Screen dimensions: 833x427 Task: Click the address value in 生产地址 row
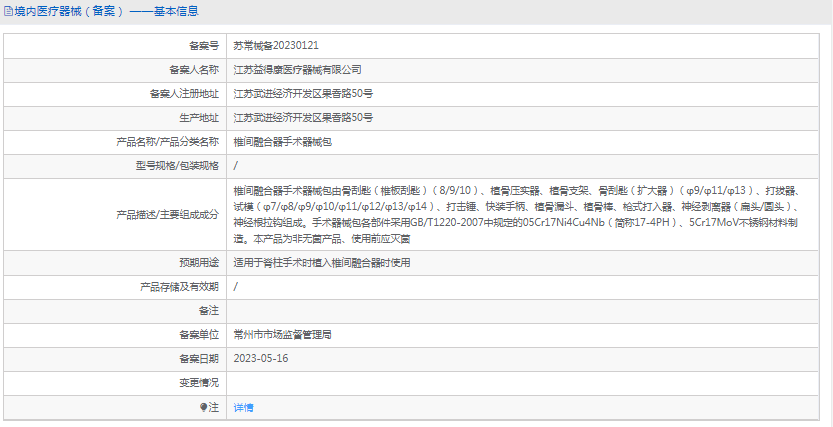[x=303, y=118]
